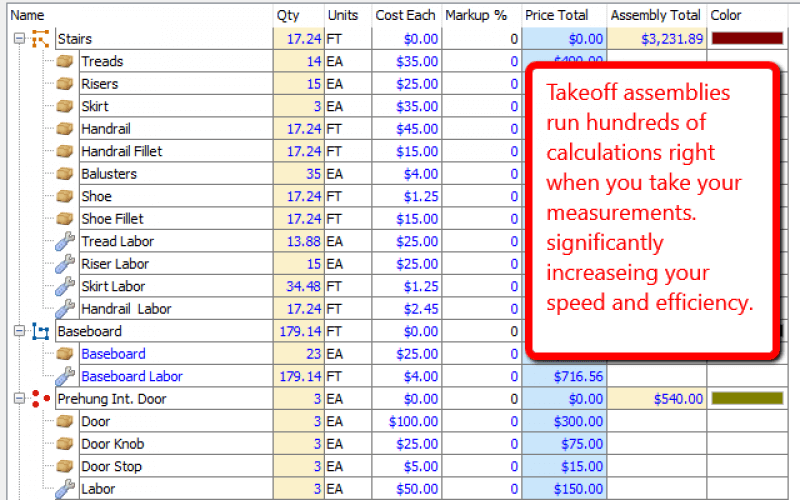Edit the Stairs quantity 17.24 cell
This screenshot has width=800, height=500.
pyautogui.click(x=299, y=39)
